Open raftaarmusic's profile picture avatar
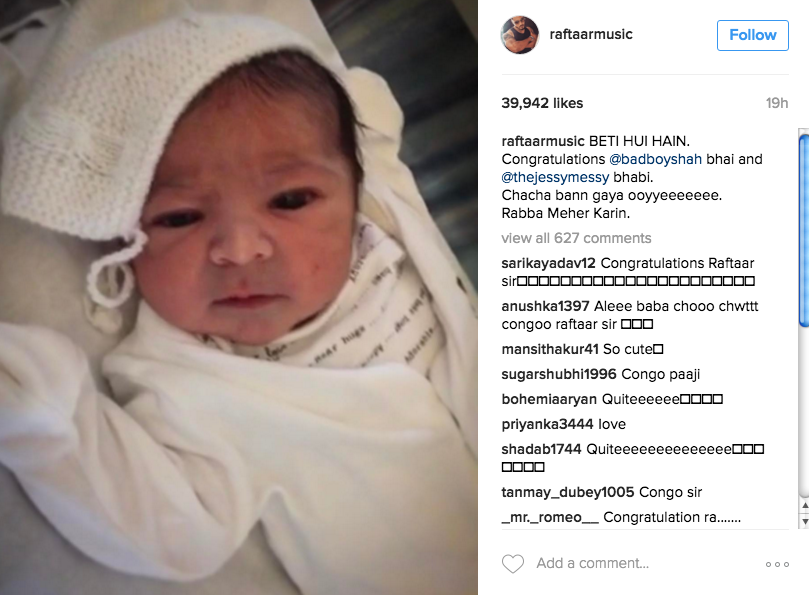This screenshot has height=595, width=809. pyautogui.click(x=520, y=35)
